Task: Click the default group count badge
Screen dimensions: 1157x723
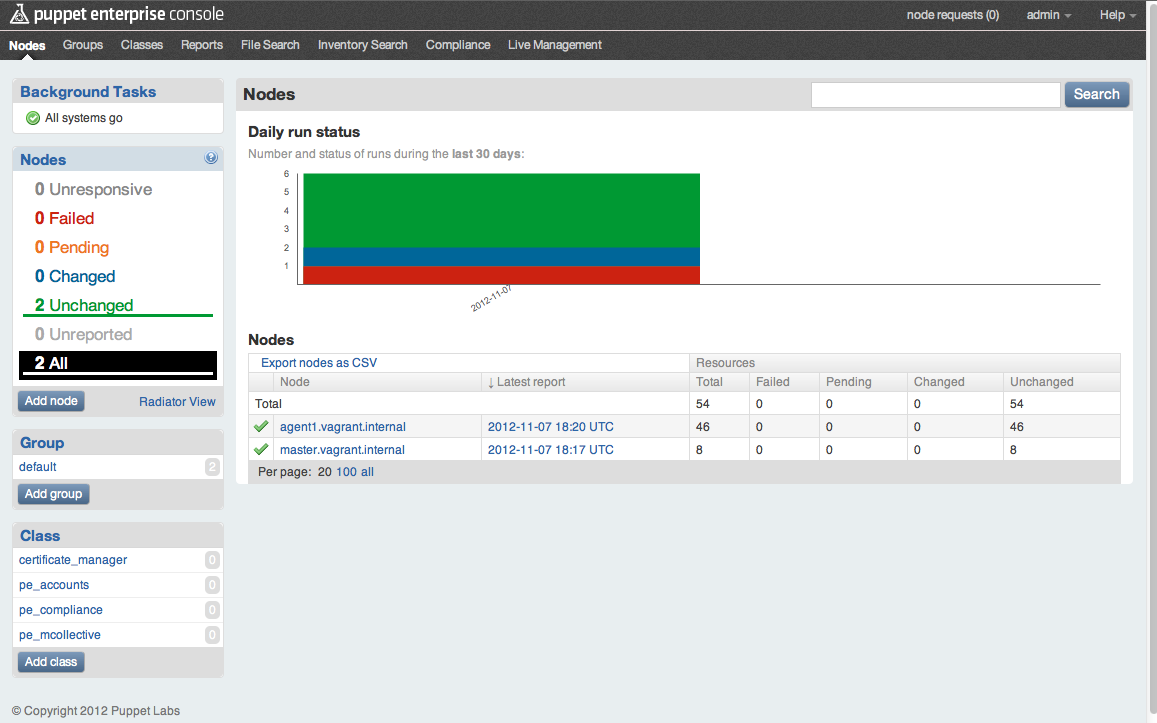Action: (x=212, y=467)
